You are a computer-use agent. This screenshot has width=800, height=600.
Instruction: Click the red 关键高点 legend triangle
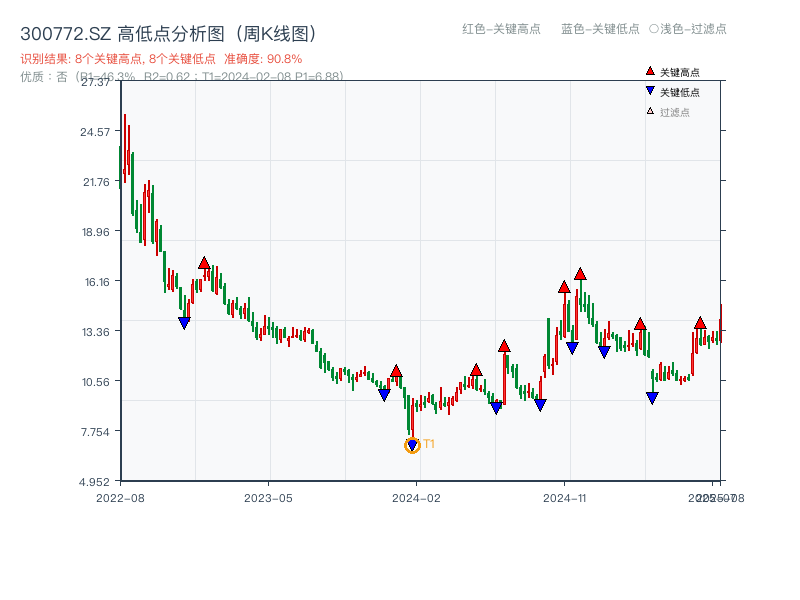click(x=650, y=72)
